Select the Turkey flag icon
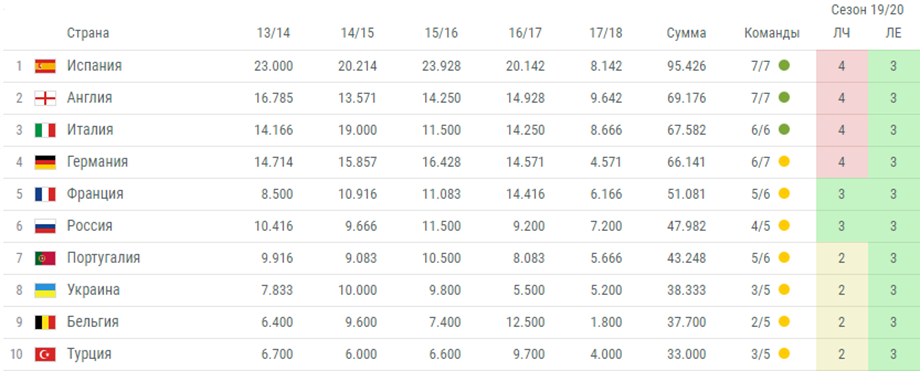Viewport: 920px width, 371px height. 45,355
